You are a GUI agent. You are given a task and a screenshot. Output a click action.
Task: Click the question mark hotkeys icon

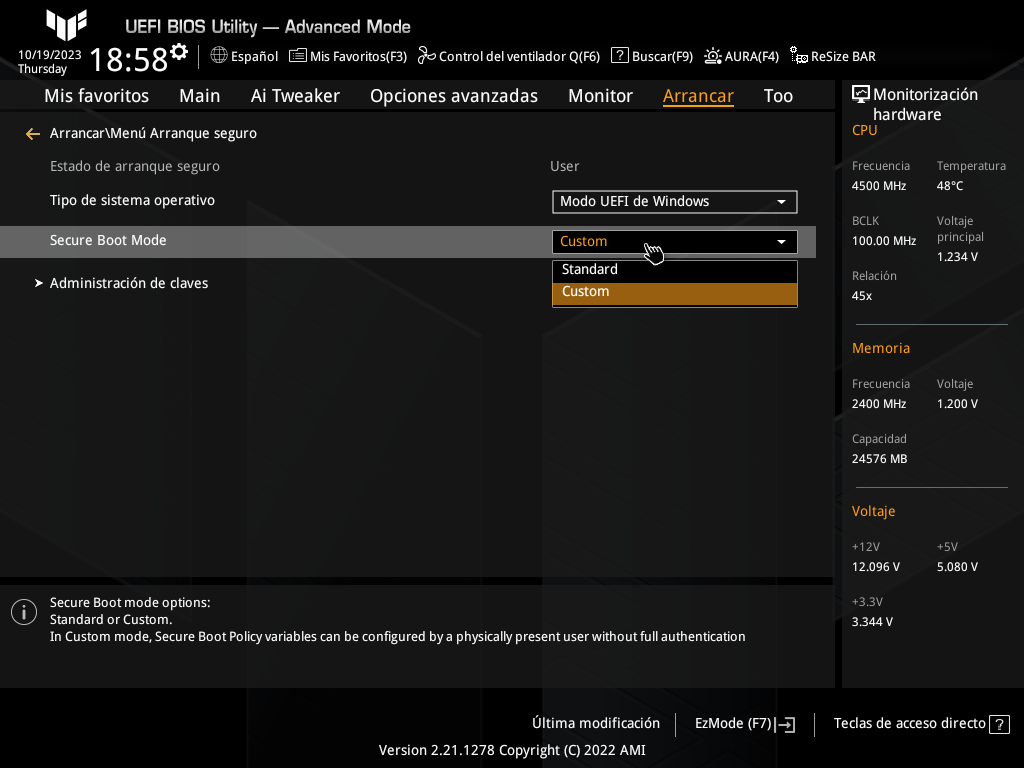pyautogui.click(x=998, y=724)
